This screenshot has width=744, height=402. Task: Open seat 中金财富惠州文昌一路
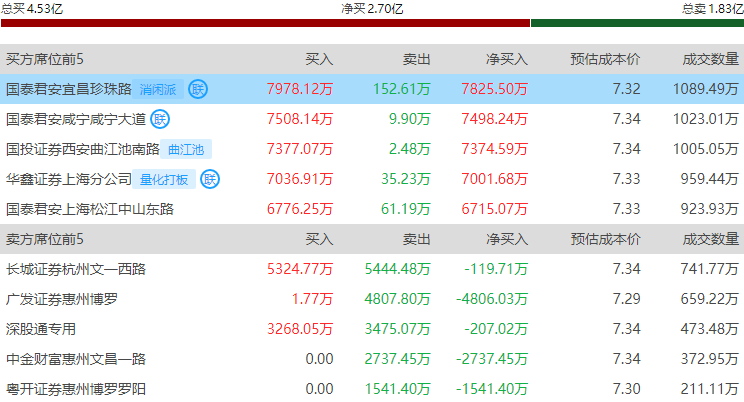click(76, 359)
